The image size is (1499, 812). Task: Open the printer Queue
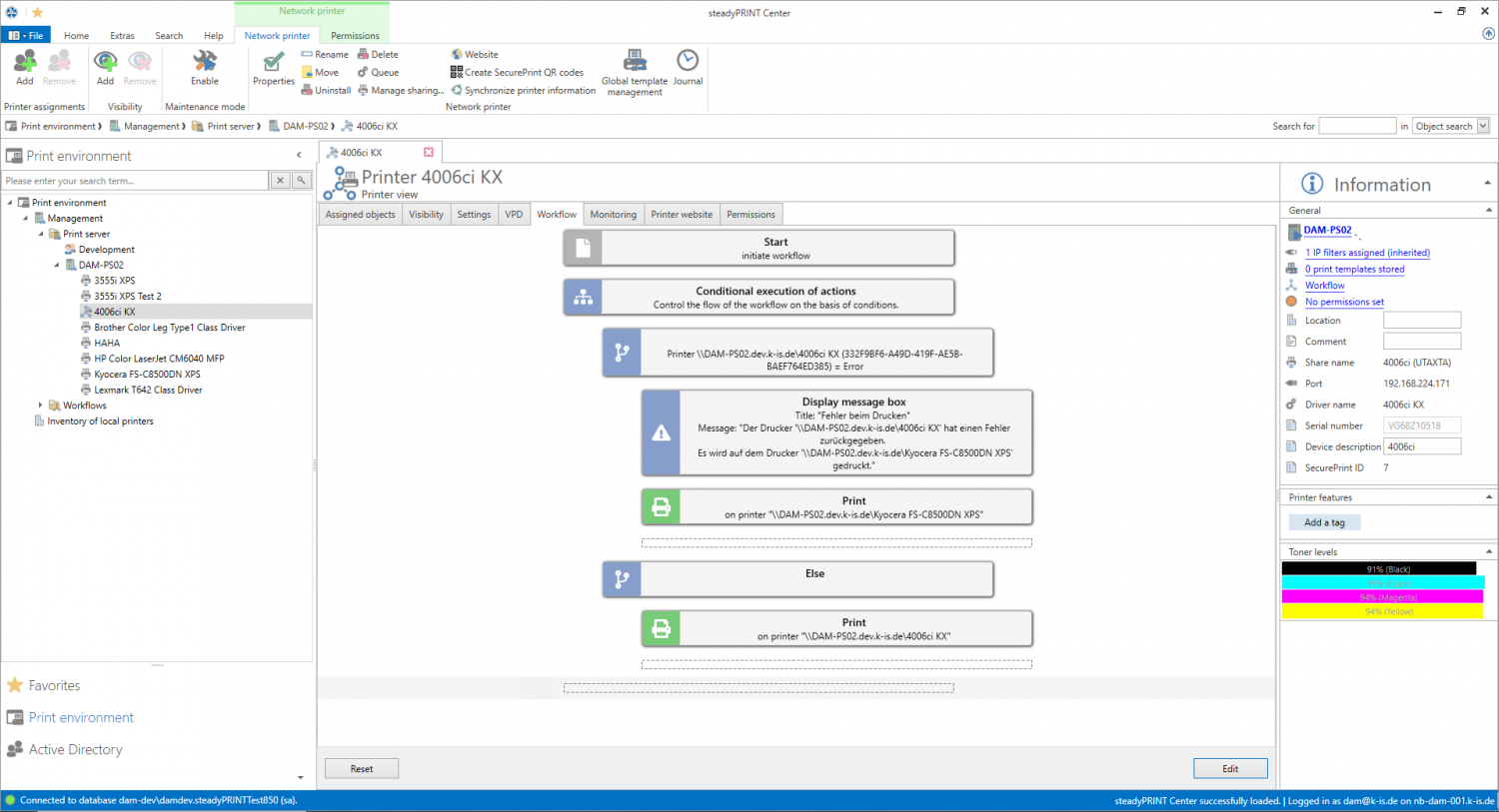[378, 71]
